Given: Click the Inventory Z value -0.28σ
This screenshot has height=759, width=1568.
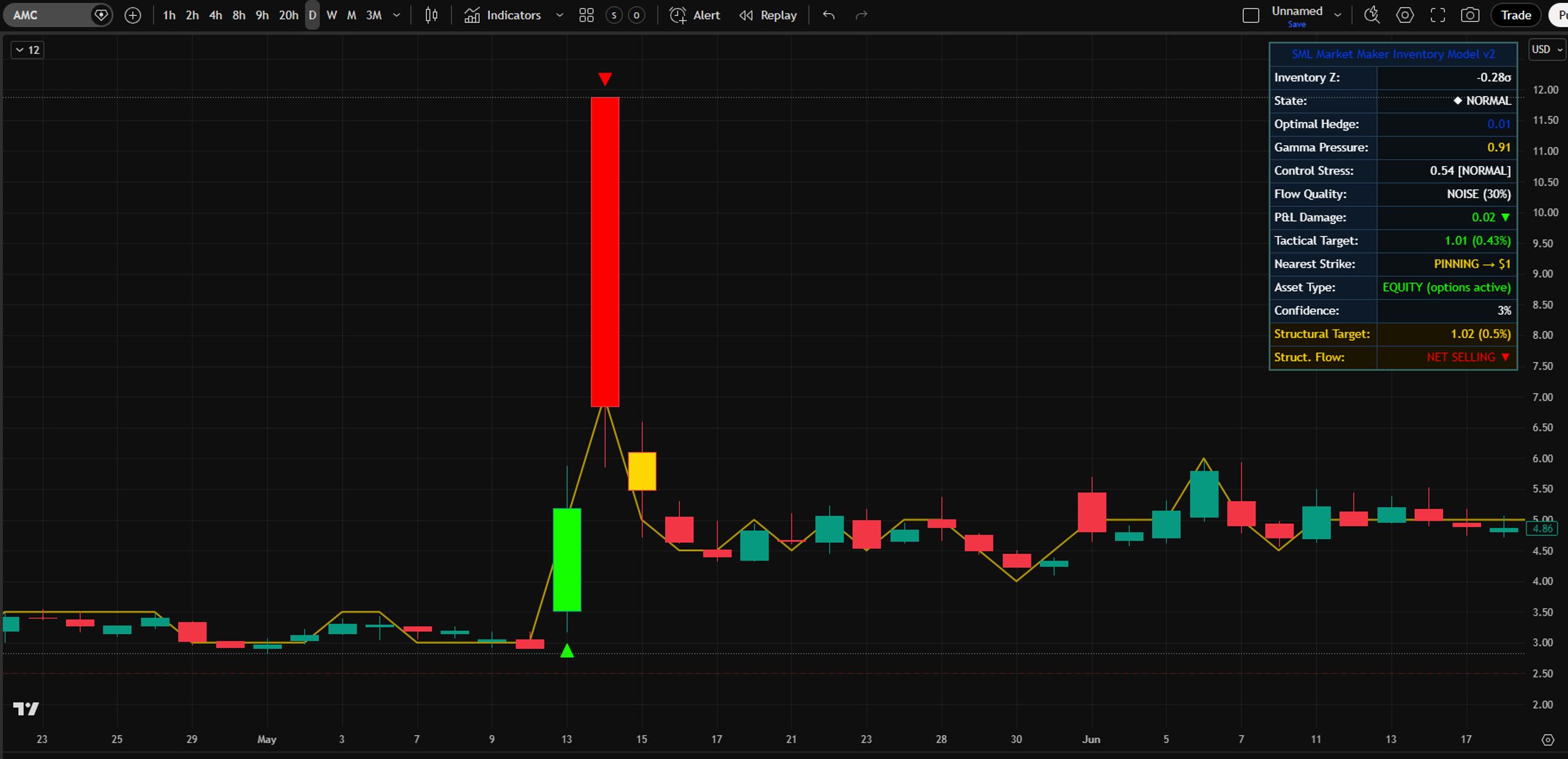Looking at the screenshot, I should click(x=1493, y=78).
